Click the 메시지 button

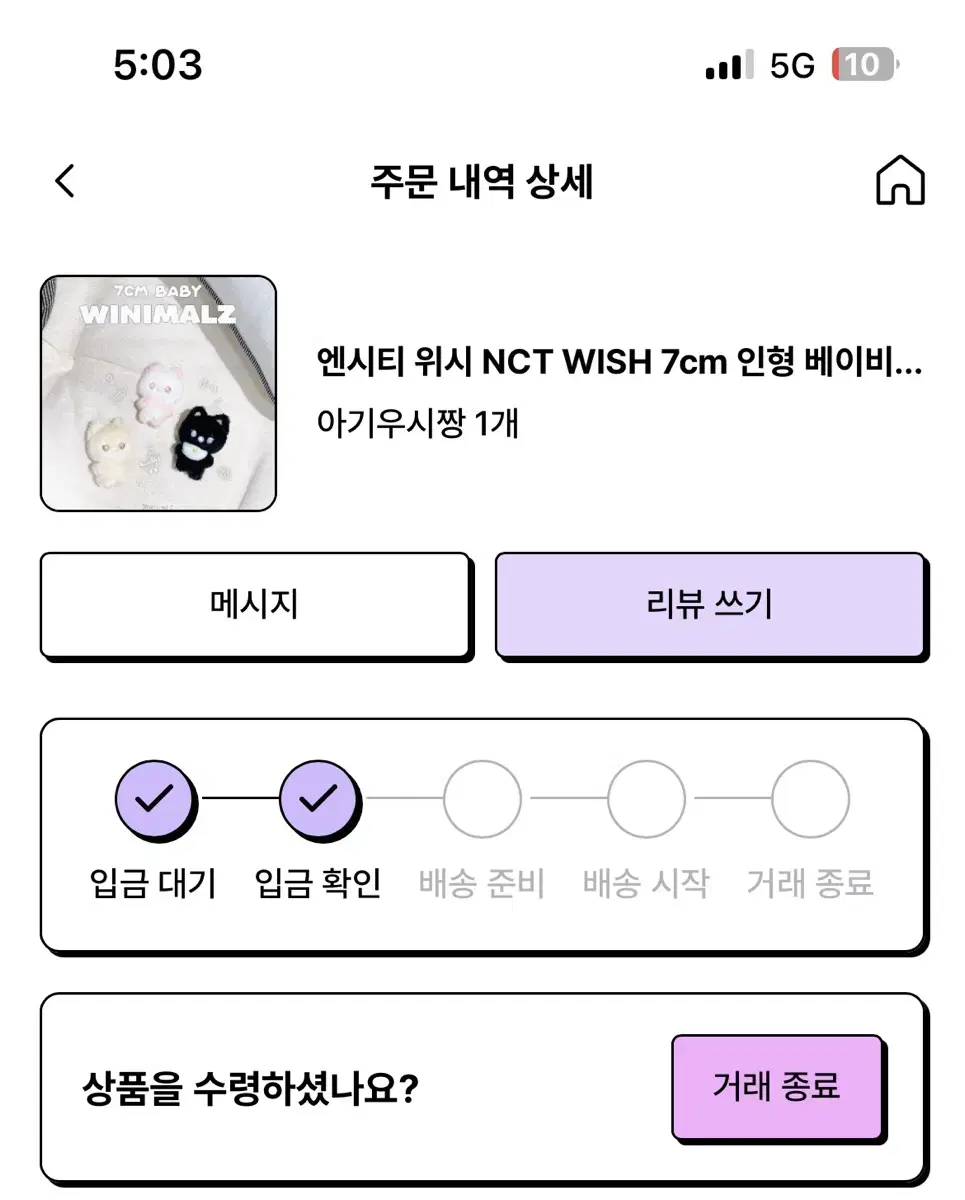click(x=255, y=605)
